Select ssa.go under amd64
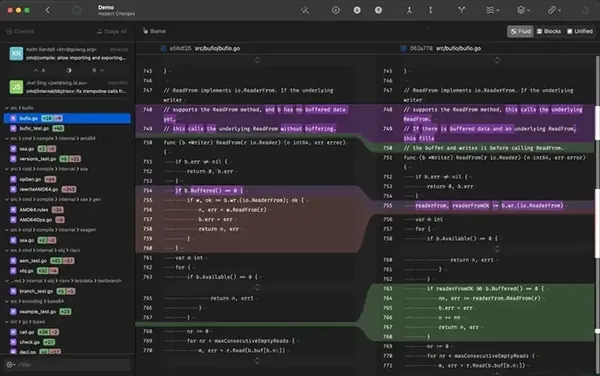Image resolution: width=600 pixels, height=376 pixels. [67, 149]
